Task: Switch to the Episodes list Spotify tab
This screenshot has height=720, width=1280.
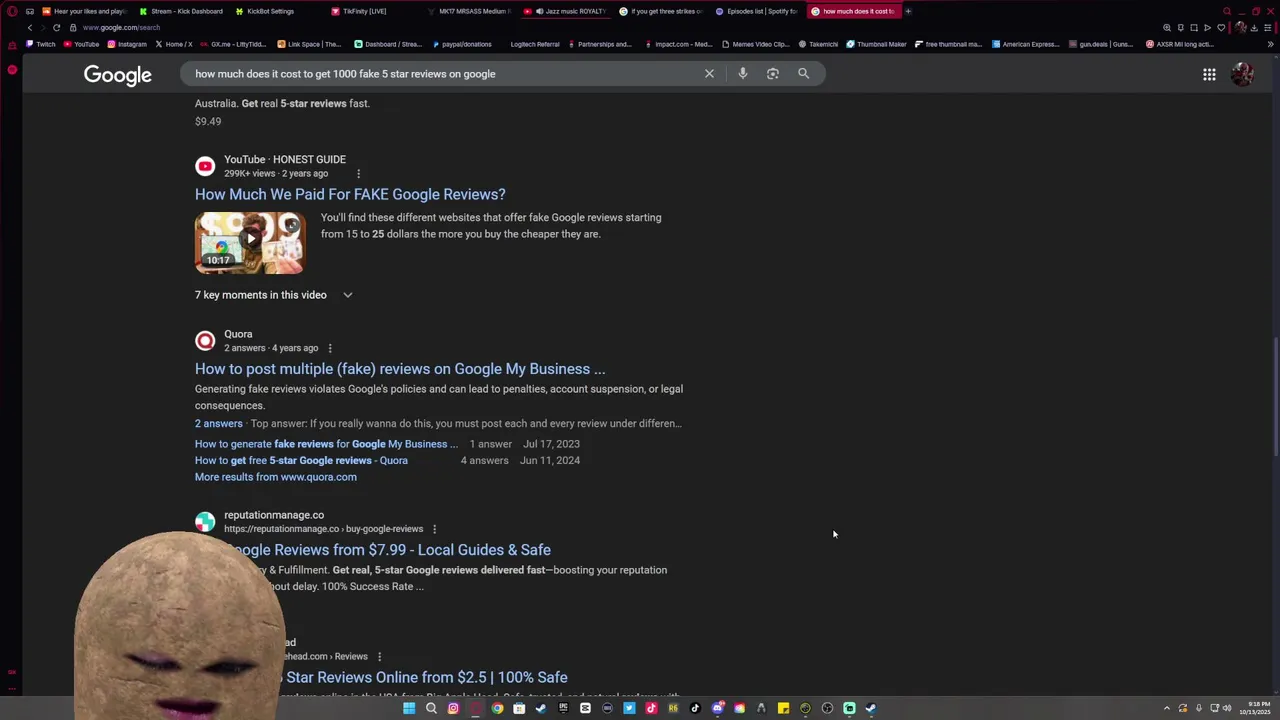Action: point(756,11)
